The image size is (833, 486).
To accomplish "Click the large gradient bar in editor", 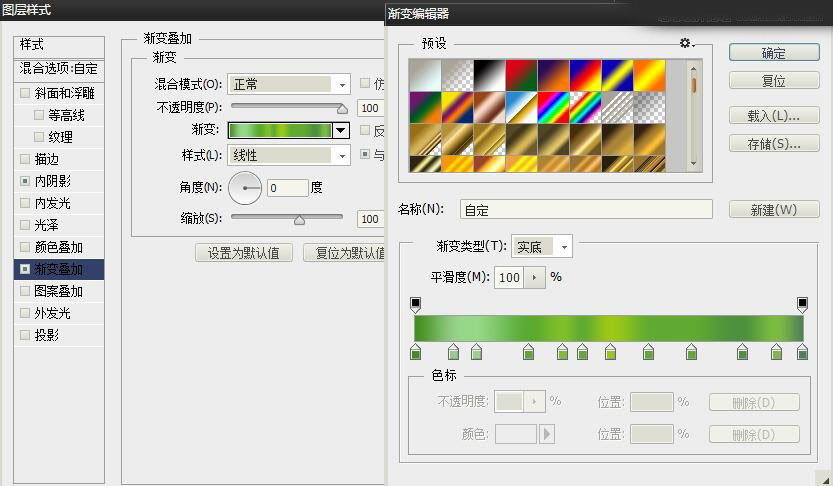I will coord(609,328).
